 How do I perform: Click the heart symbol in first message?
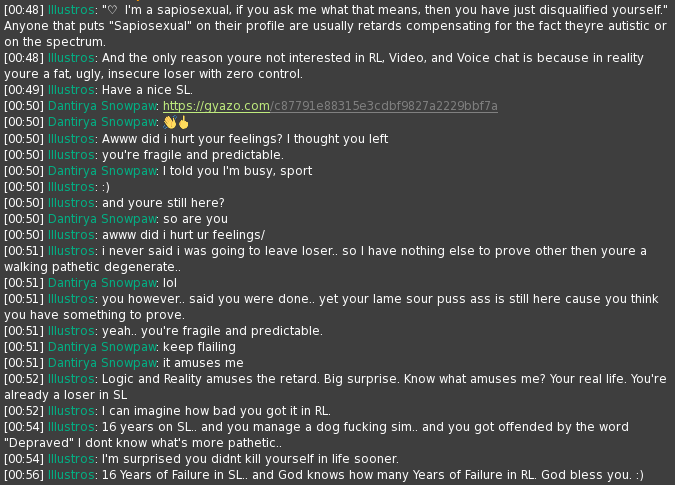pyautogui.click(x=112, y=10)
